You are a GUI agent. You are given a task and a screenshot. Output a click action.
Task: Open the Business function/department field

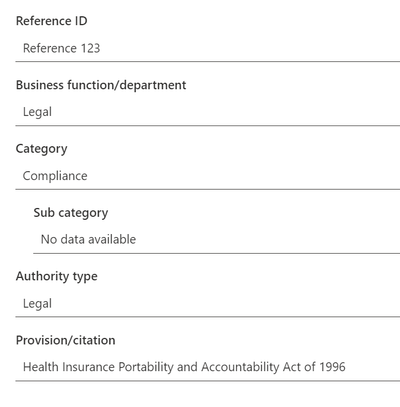coord(207,112)
